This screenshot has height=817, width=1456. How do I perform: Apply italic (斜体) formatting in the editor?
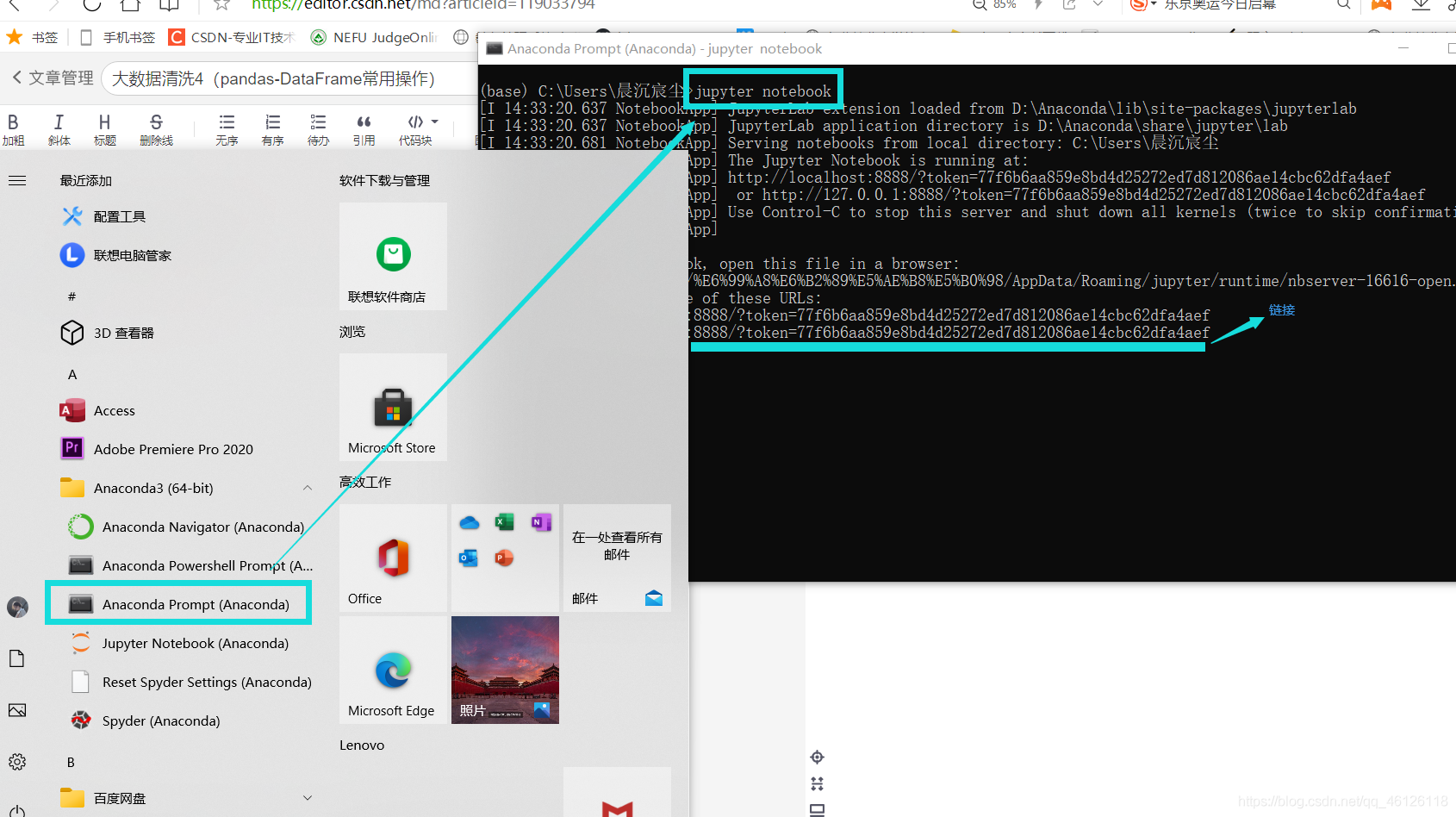click(x=59, y=129)
